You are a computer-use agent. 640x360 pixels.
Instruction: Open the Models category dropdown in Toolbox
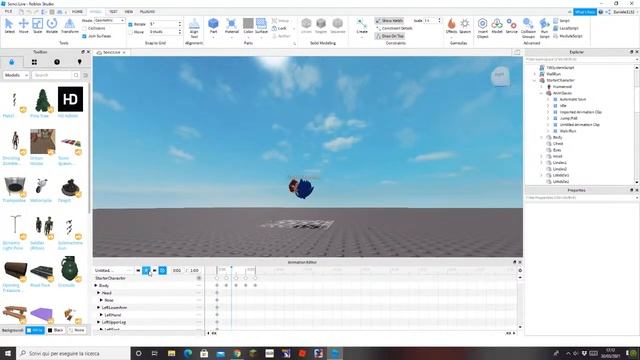[16, 75]
